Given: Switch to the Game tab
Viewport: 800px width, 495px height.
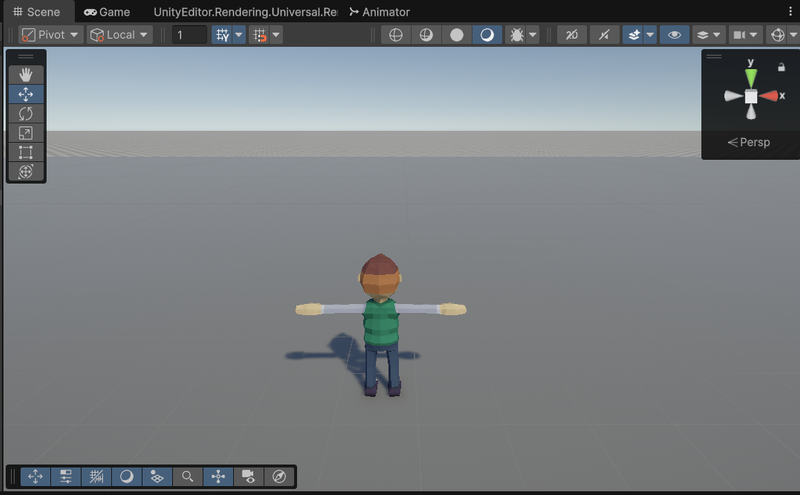Looking at the screenshot, I should [107, 12].
